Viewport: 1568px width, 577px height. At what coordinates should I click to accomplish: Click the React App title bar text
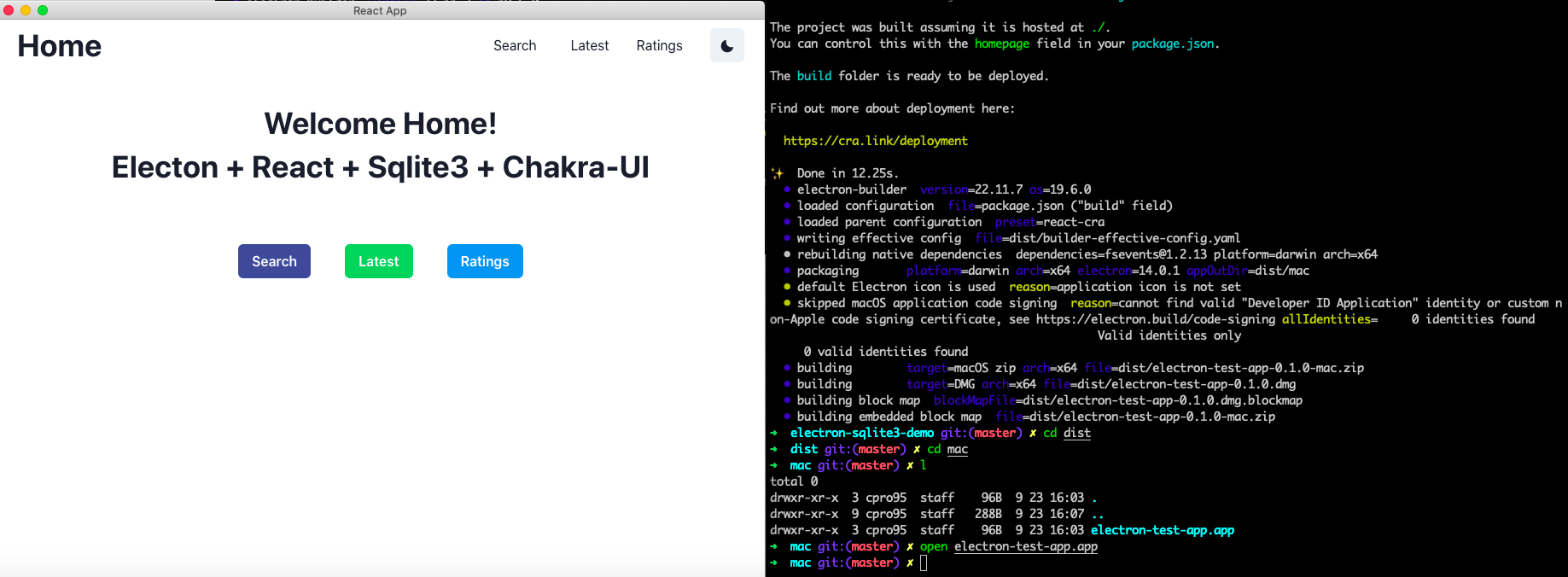[x=380, y=10]
